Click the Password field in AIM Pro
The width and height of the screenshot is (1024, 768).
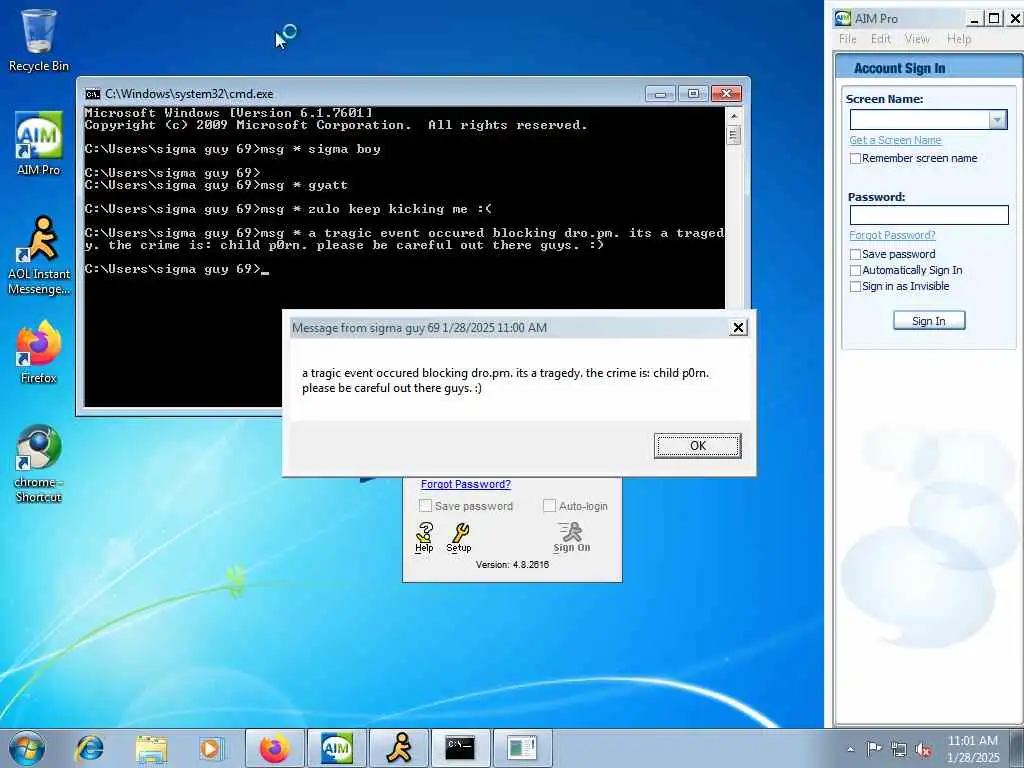coord(929,215)
